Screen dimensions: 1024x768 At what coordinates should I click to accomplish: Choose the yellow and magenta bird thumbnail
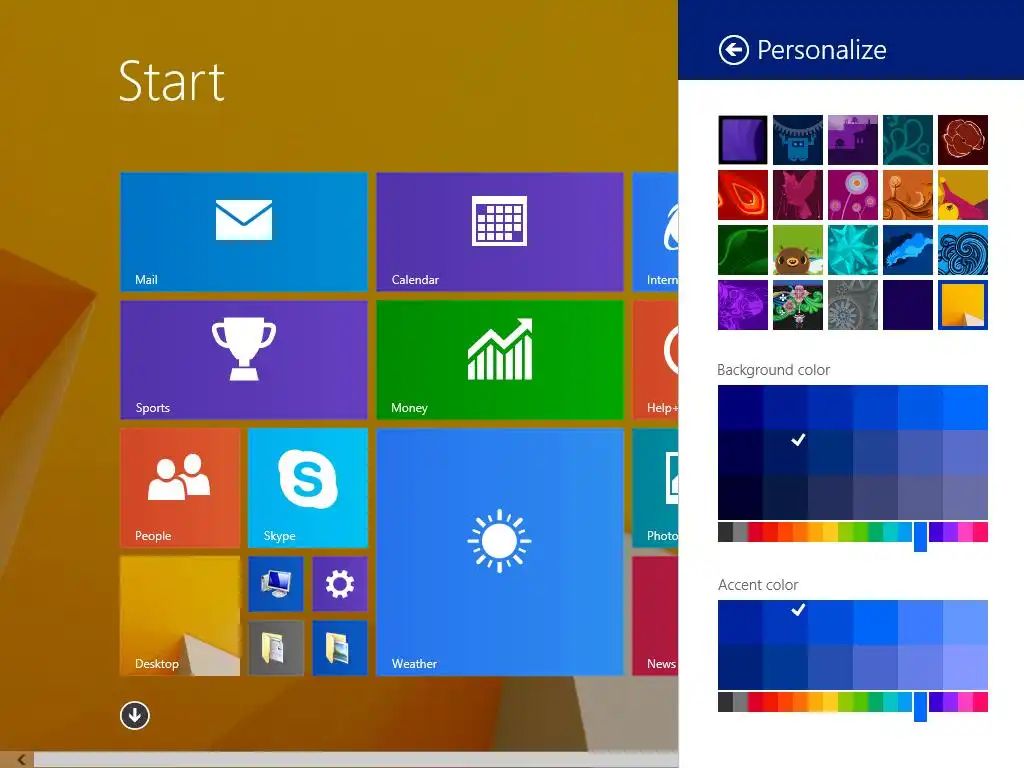tap(963, 195)
